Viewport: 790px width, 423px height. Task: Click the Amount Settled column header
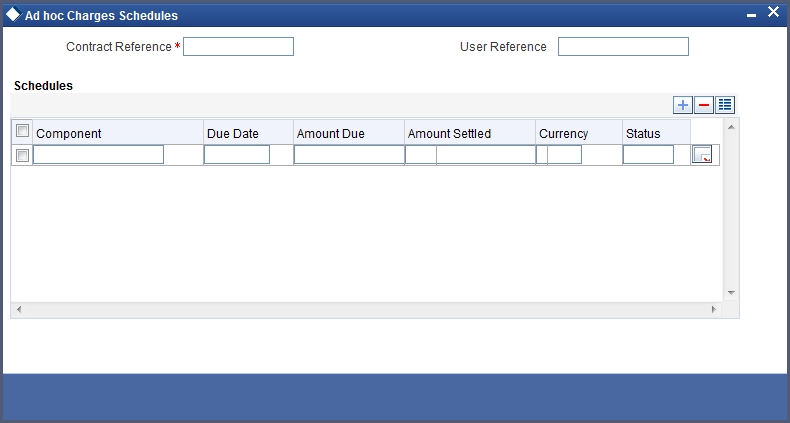(470, 133)
